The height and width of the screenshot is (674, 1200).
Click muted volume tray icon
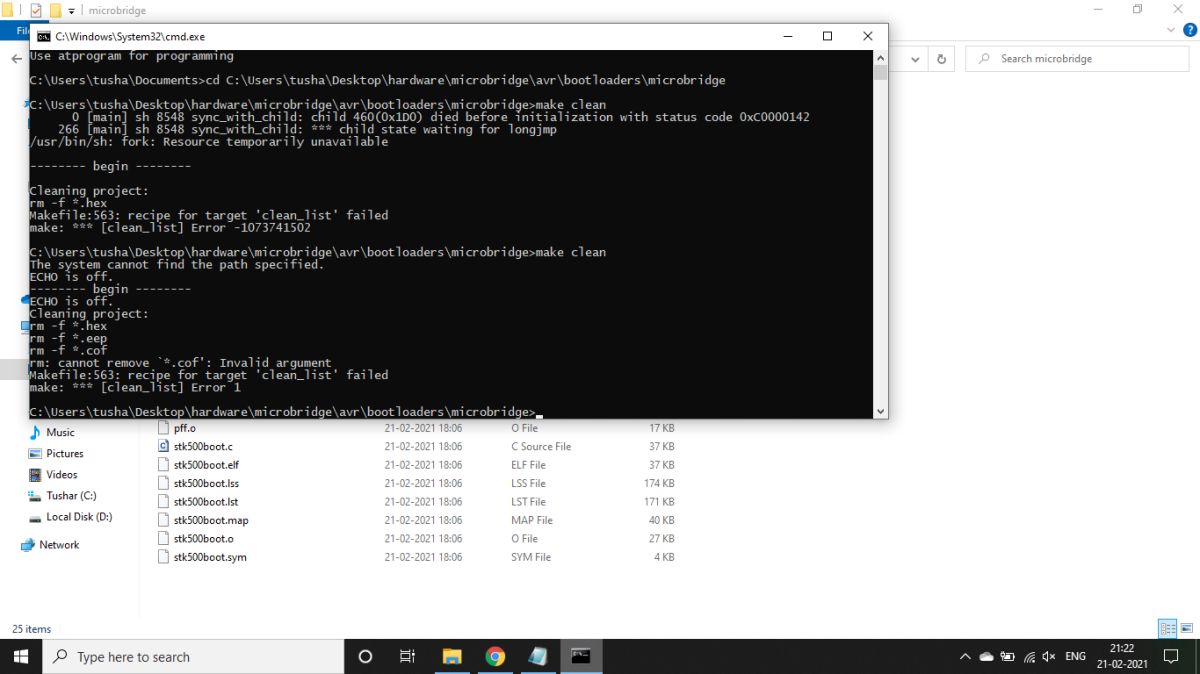pos(1049,657)
